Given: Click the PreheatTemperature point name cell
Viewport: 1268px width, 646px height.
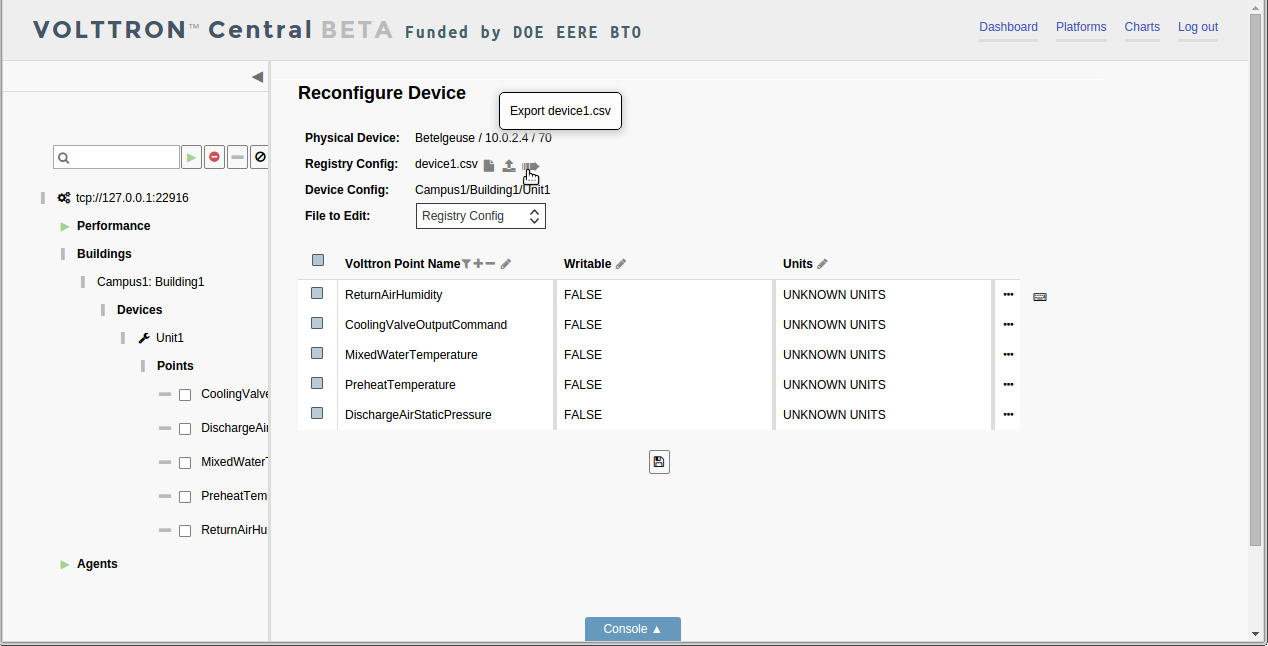Looking at the screenshot, I should [x=446, y=385].
